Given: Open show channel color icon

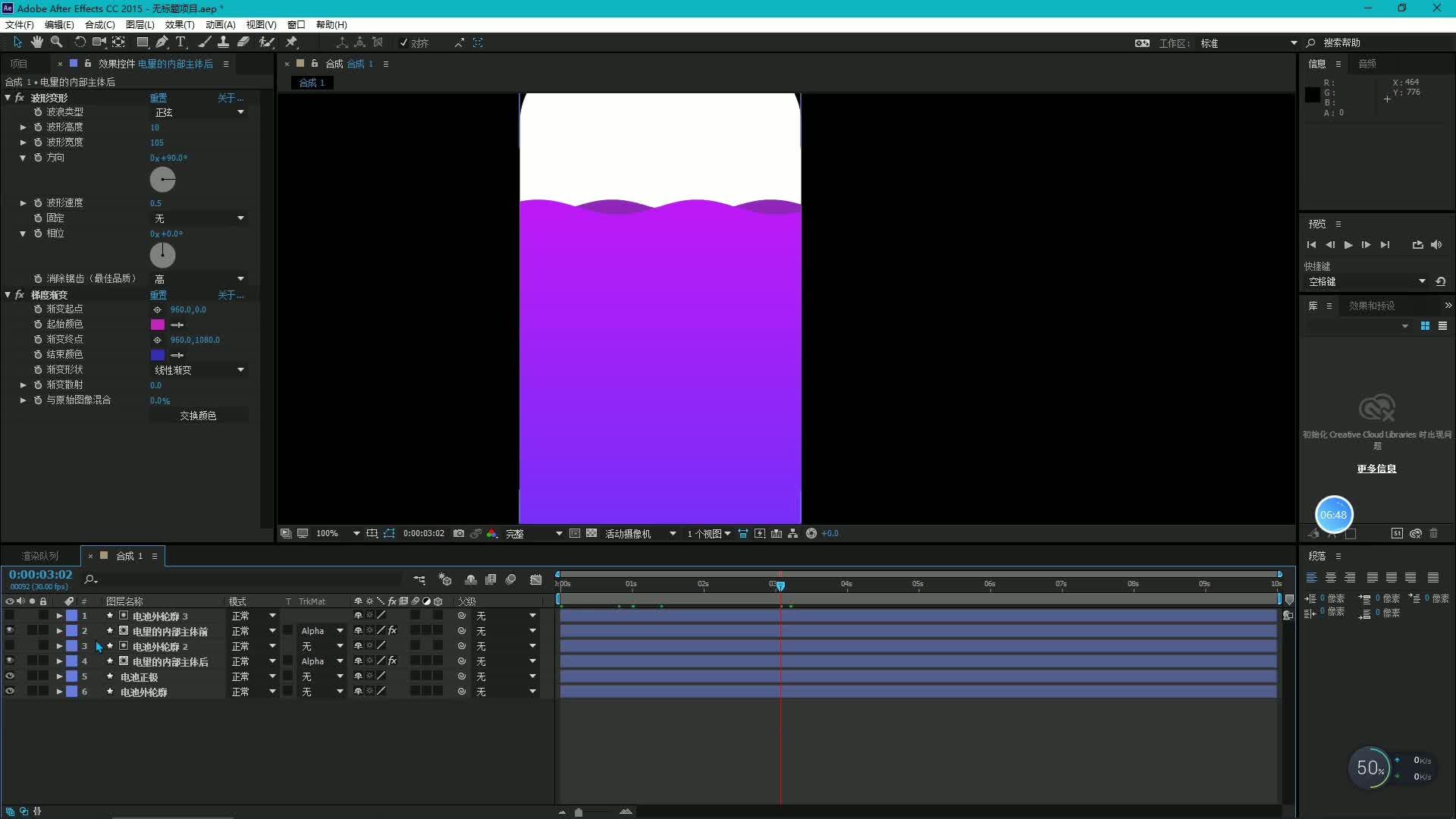Looking at the screenshot, I should pyautogui.click(x=491, y=534).
